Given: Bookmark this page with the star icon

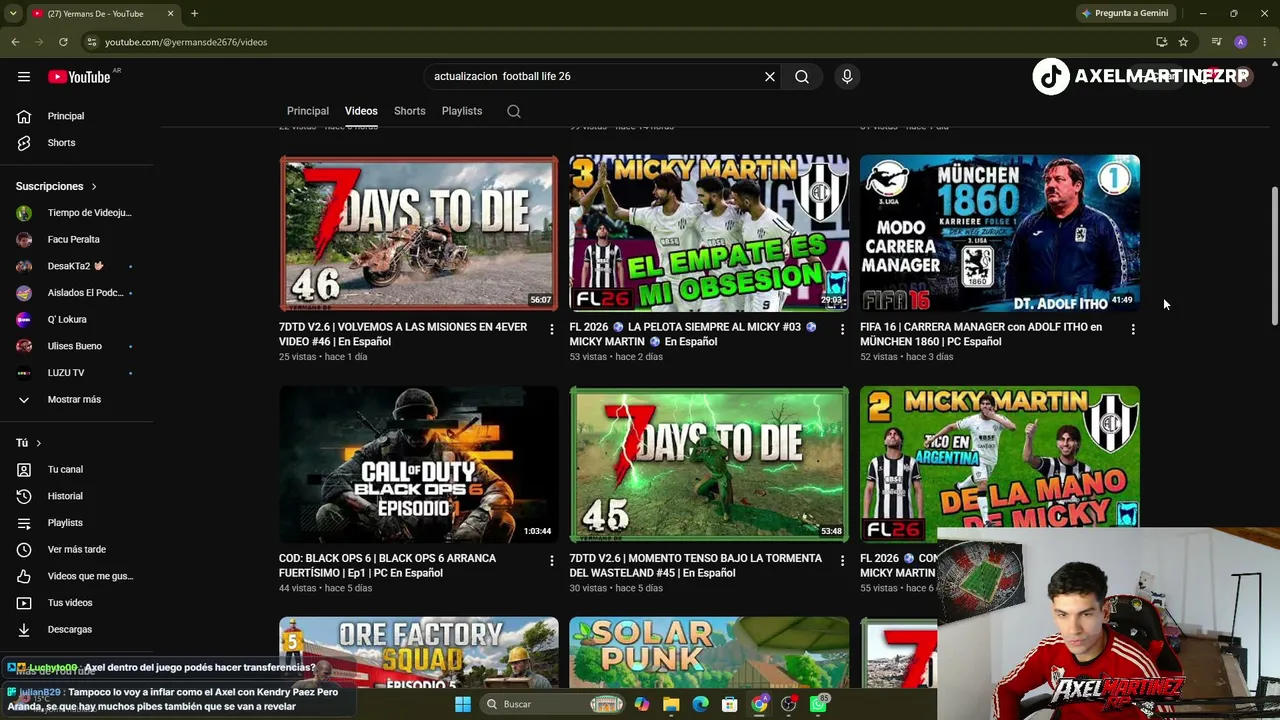Looking at the screenshot, I should [x=1183, y=42].
